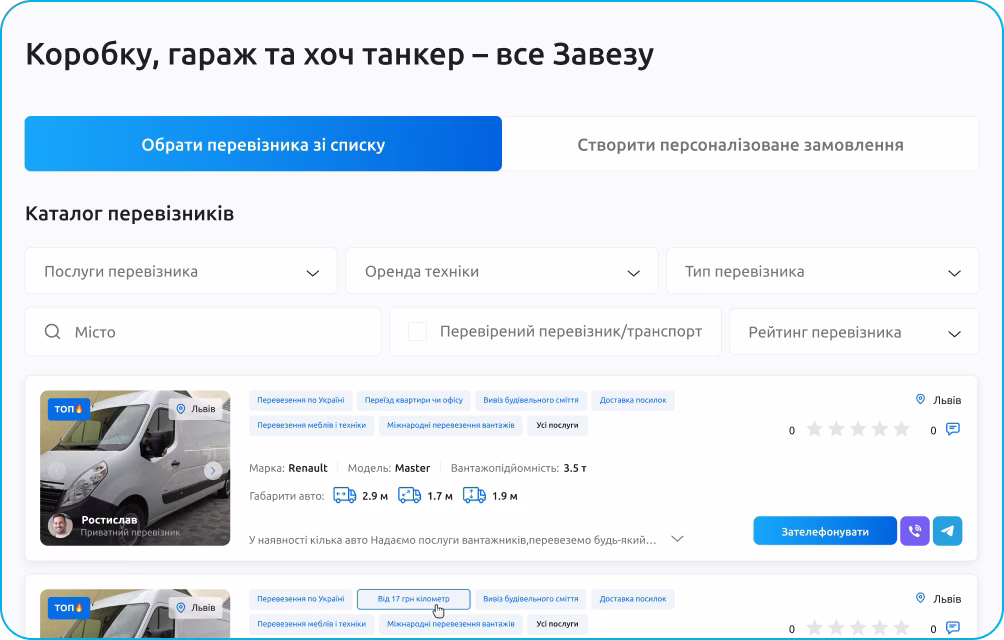
Task: Click vehicle length icon 2.9 м
Action: click(344, 495)
